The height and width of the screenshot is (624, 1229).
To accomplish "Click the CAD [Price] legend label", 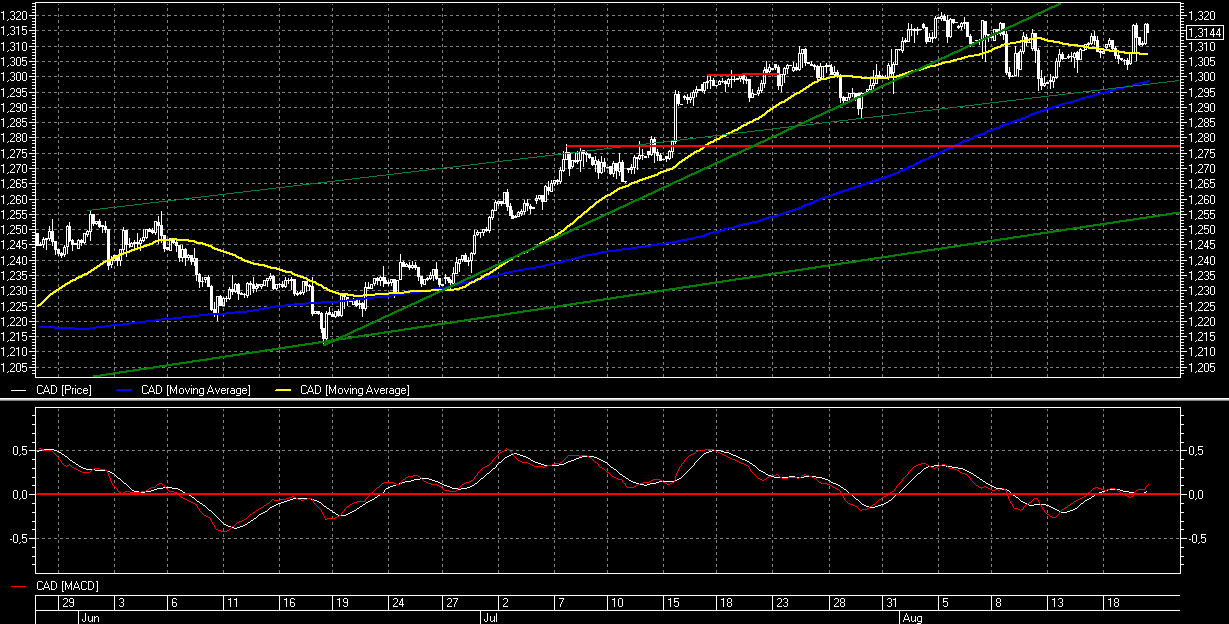I will tap(63, 390).
